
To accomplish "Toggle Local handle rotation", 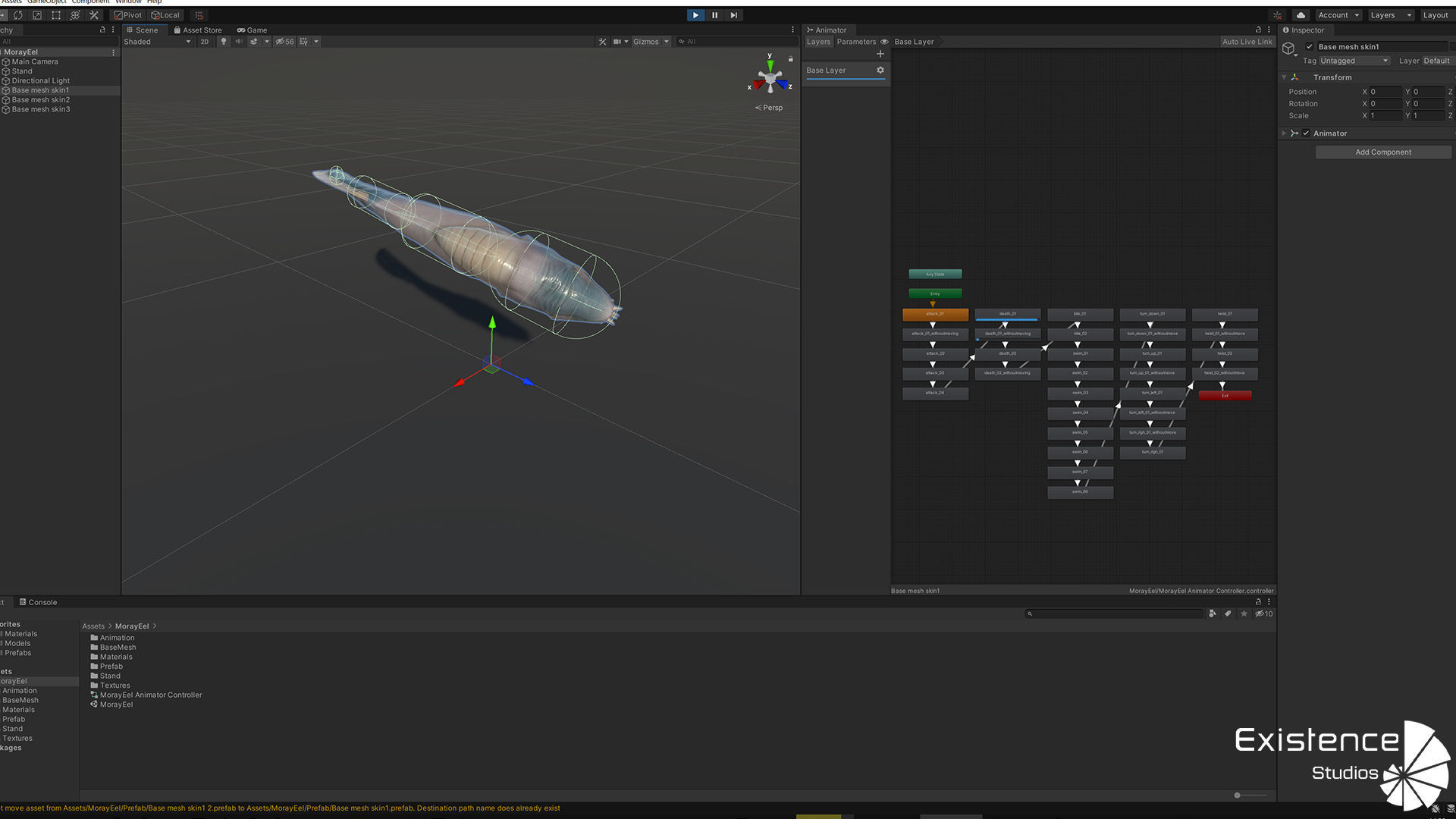I will [x=165, y=15].
